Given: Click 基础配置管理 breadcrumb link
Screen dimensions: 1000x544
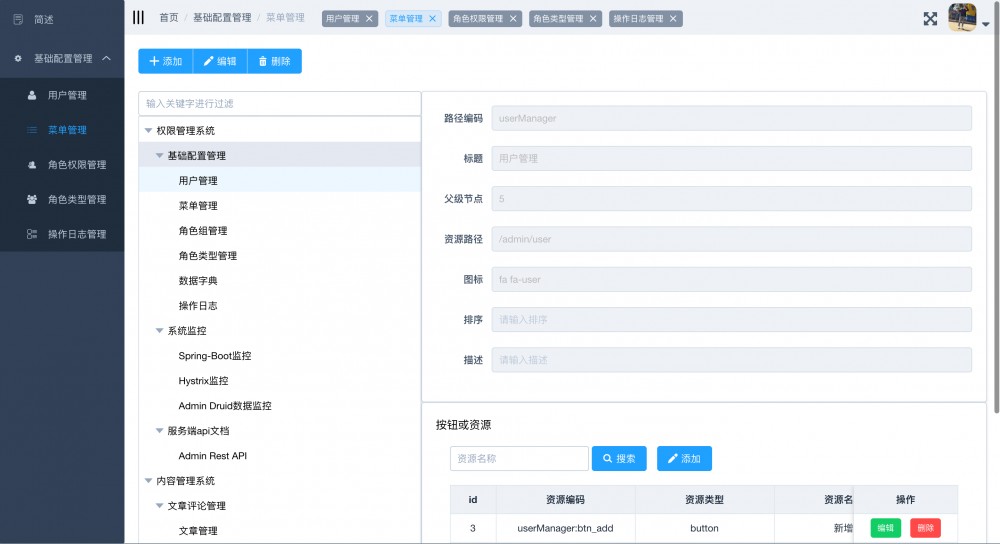Looking at the screenshot, I should click(x=222, y=18).
